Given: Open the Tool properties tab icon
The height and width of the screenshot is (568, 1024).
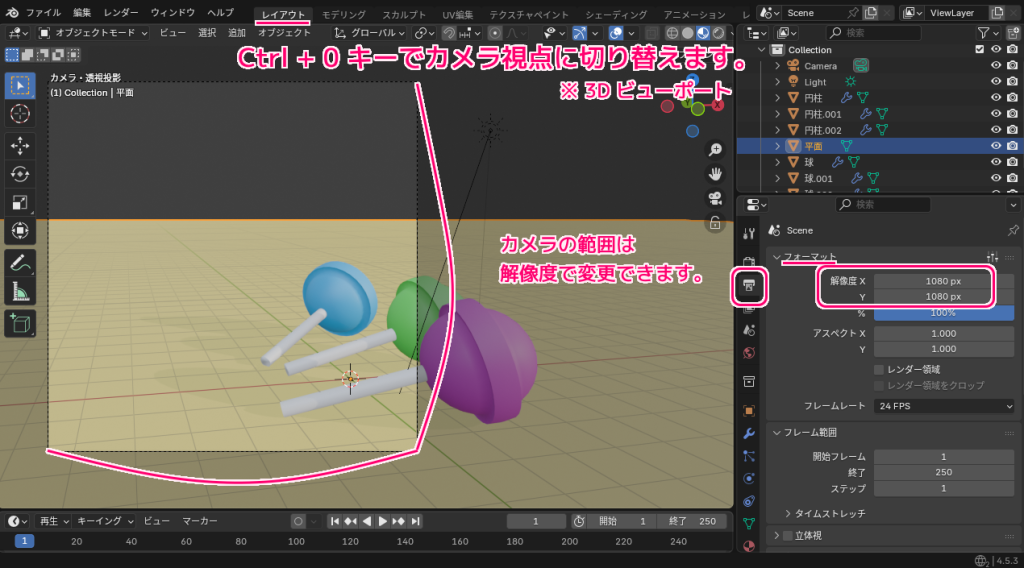Looking at the screenshot, I should click(x=749, y=234).
